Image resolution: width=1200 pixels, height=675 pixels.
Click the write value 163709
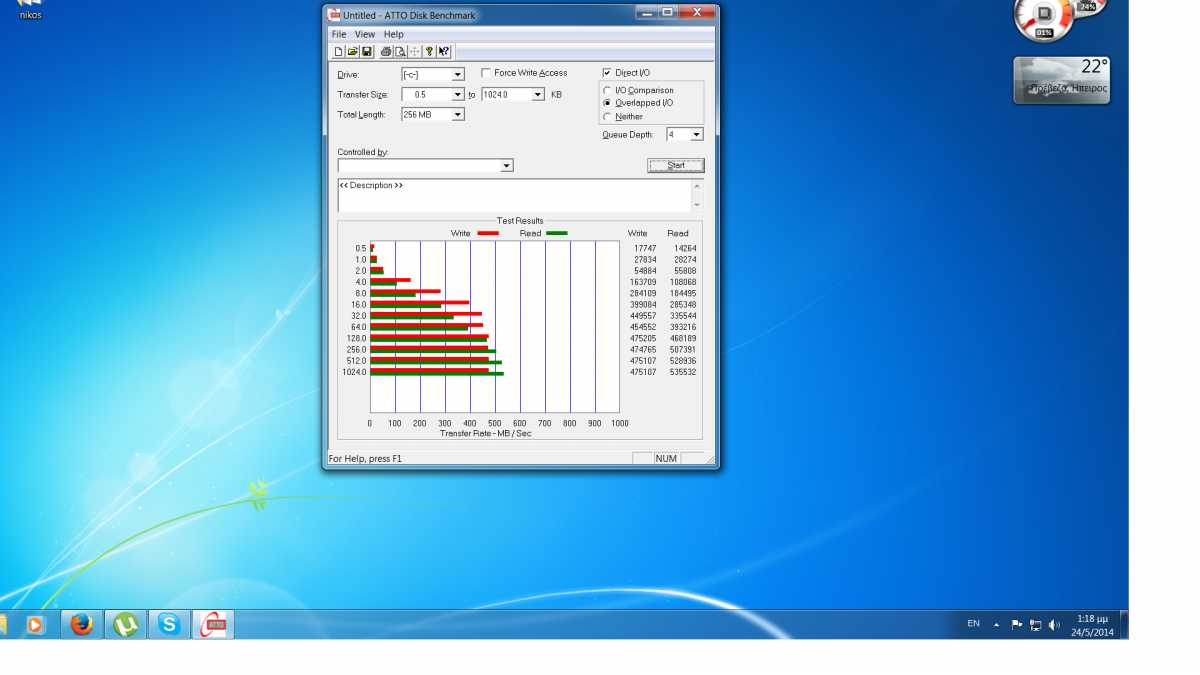[643, 282]
